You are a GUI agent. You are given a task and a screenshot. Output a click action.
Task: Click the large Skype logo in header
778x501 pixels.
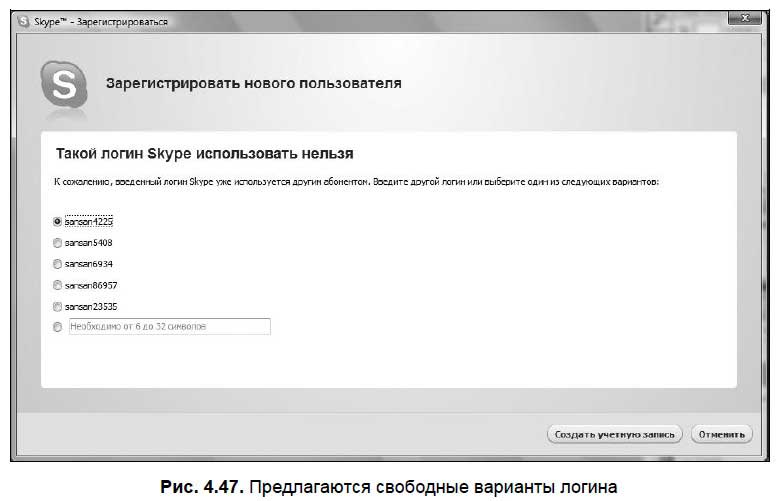coord(64,85)
